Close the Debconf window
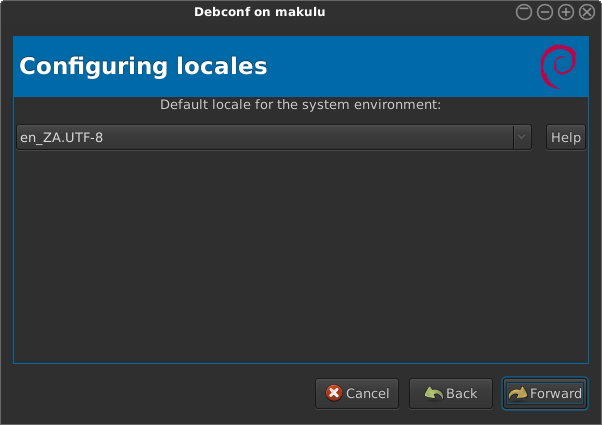Screen dimensions: 602x425 click(x=587, y=12)
